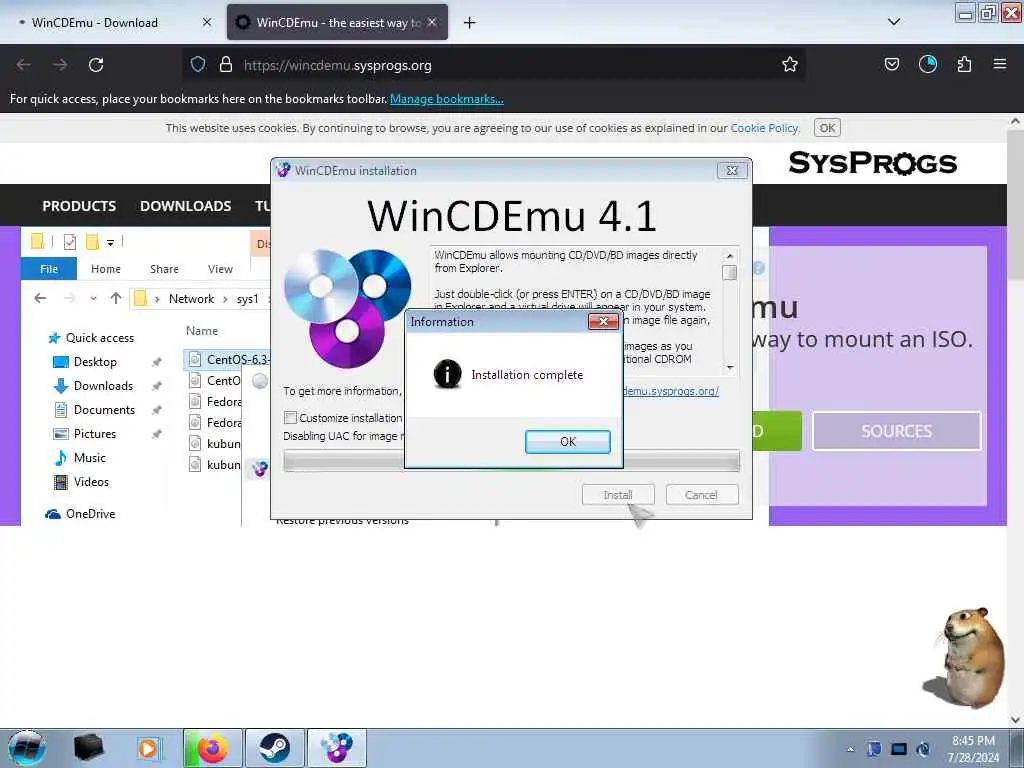Open the list all tabs dropdown
The image size is (1024, 768).
tap(894, 22)
